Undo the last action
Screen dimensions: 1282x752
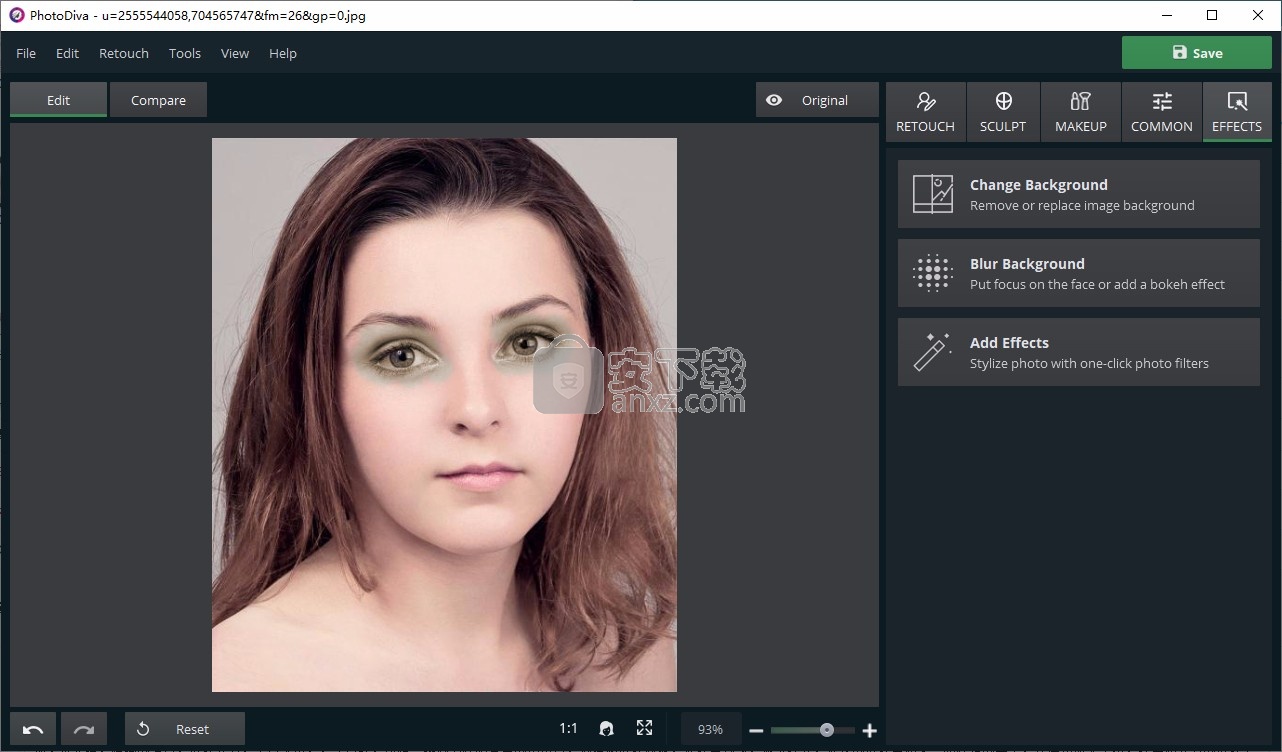click(x=33, y=729)
